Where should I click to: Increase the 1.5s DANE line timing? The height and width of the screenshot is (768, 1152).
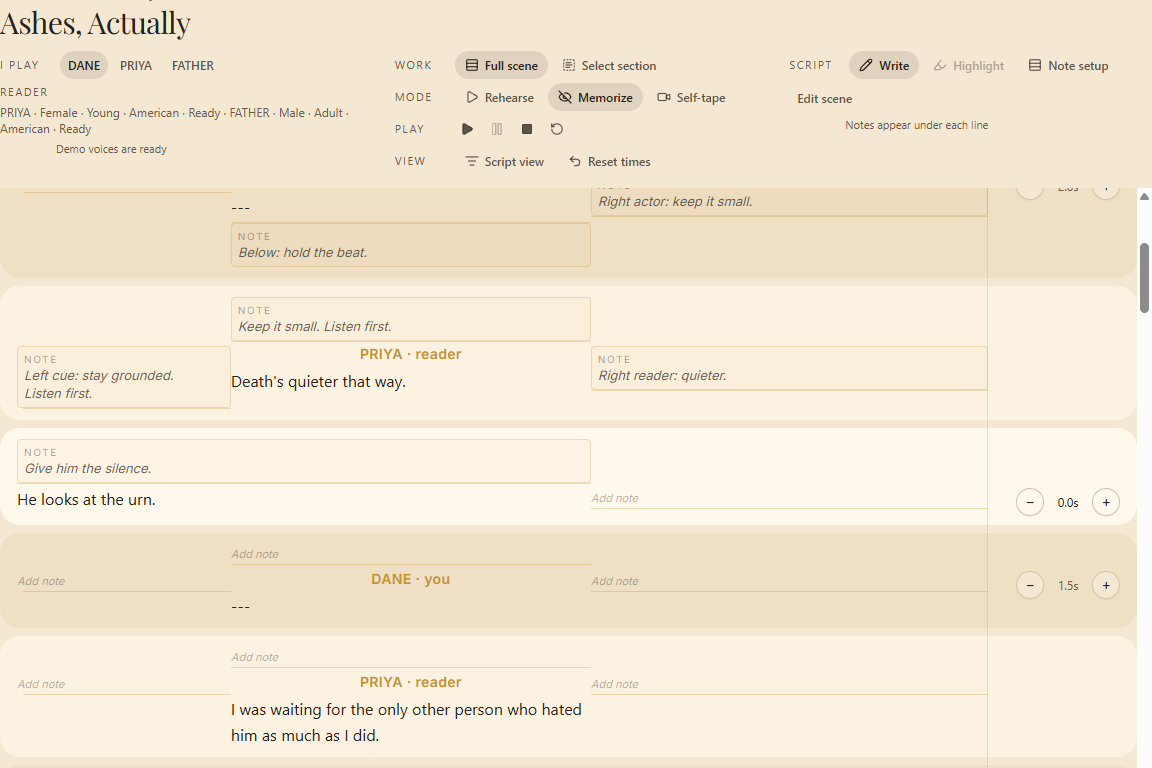[1106, 586]
